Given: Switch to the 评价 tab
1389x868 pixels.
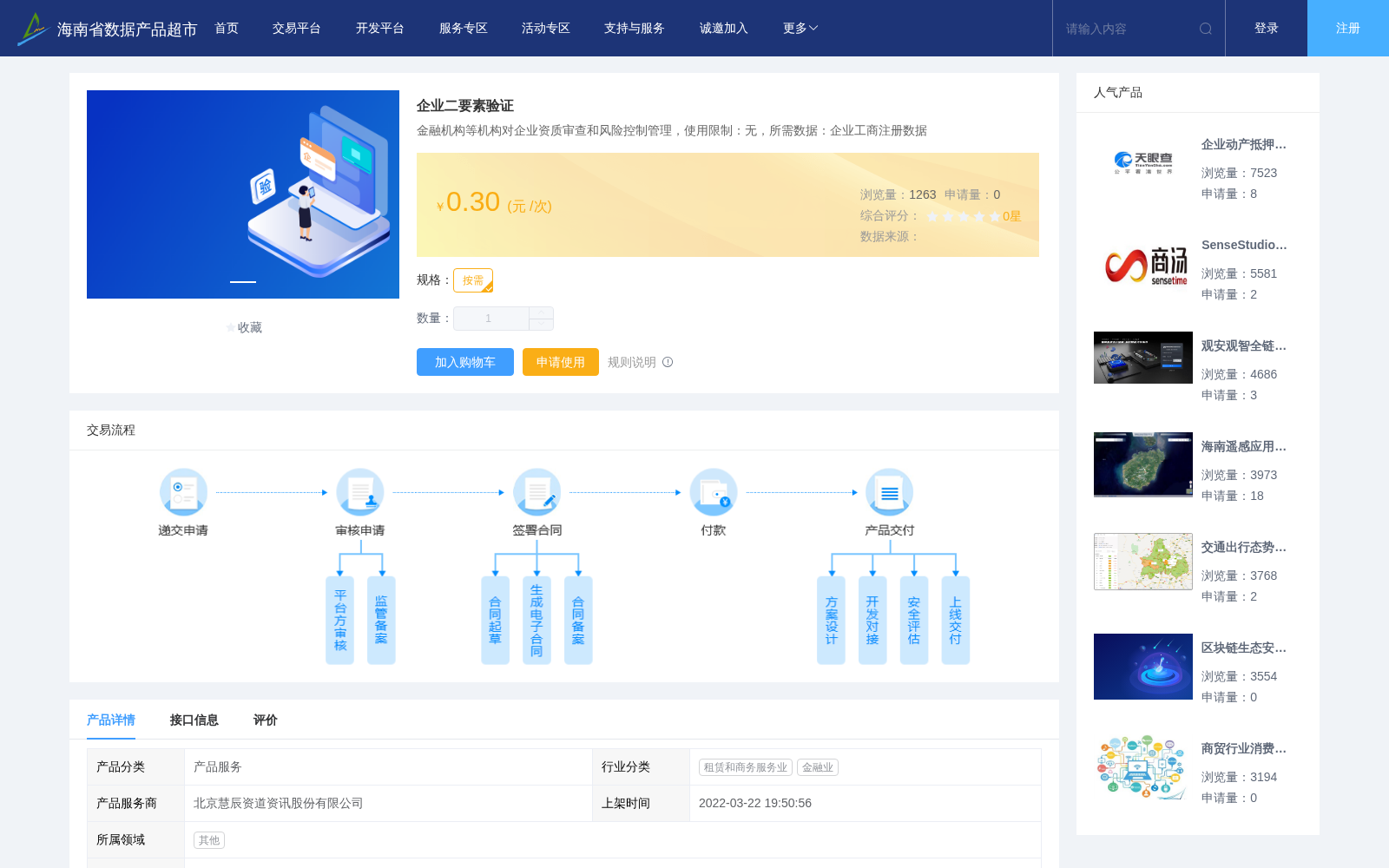Looking at the screenshot, I should point(266,720).
